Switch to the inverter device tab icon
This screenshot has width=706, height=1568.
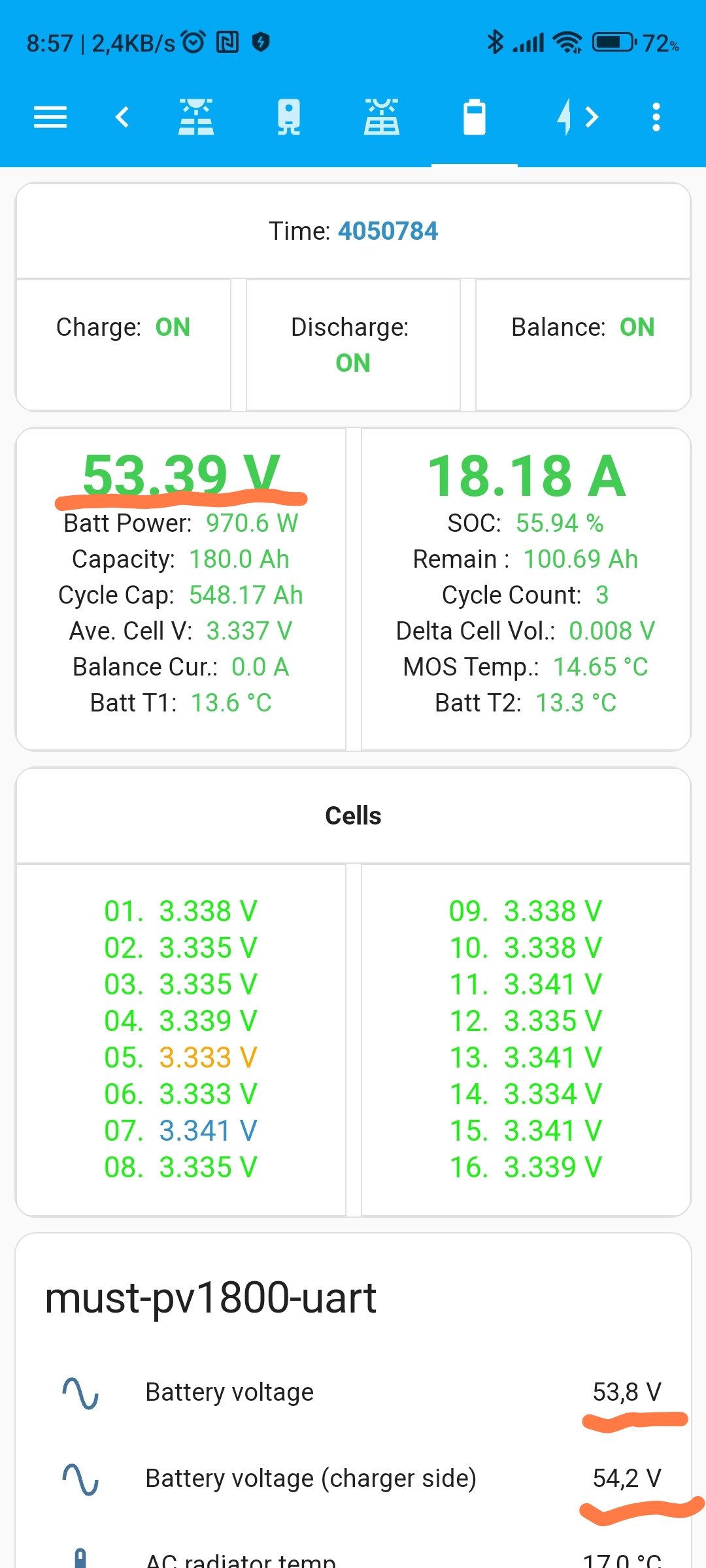pyautogui.click(x=289, y=118)
